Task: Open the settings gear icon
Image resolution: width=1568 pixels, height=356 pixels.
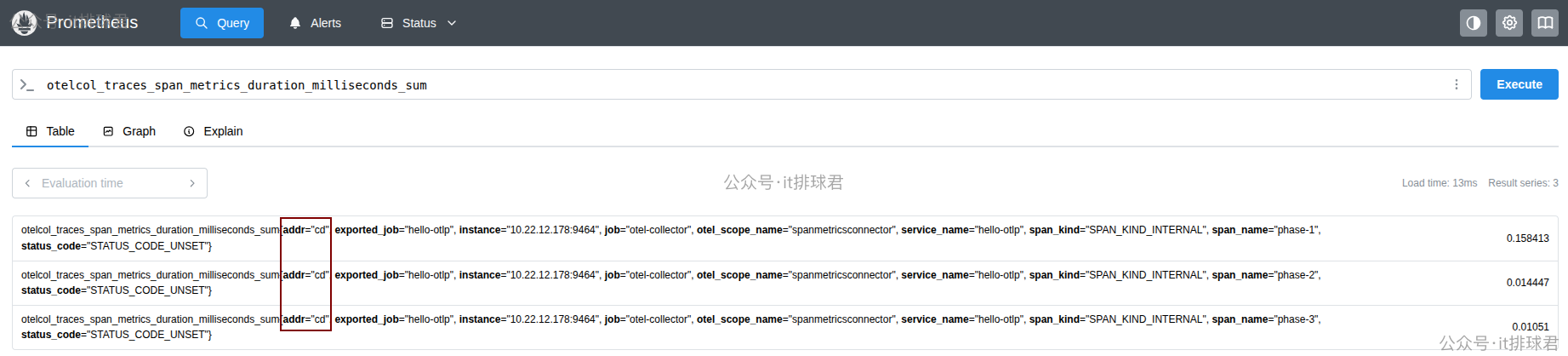Action: pos(1509,23)
